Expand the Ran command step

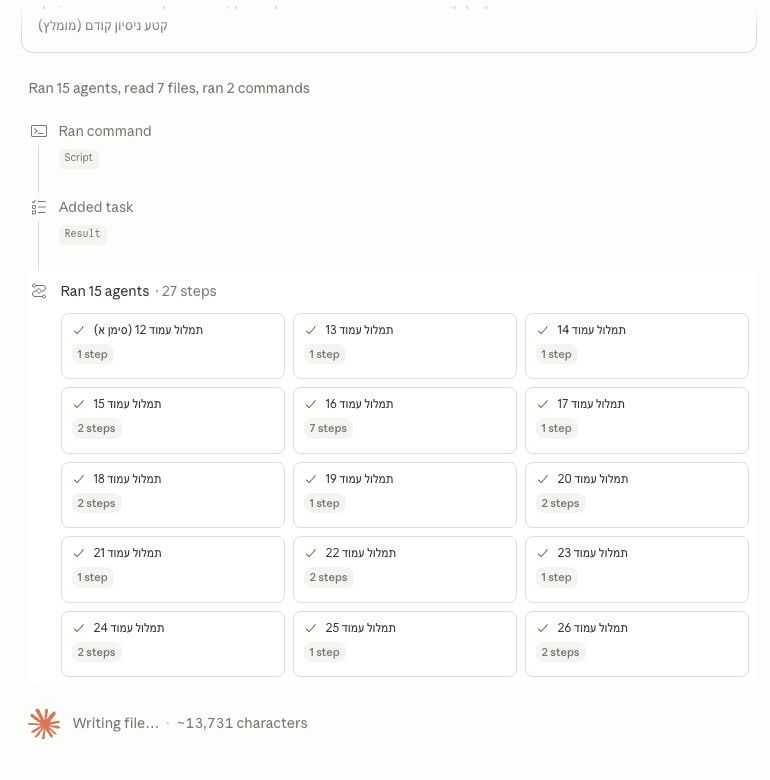click(x=105, y=131)
